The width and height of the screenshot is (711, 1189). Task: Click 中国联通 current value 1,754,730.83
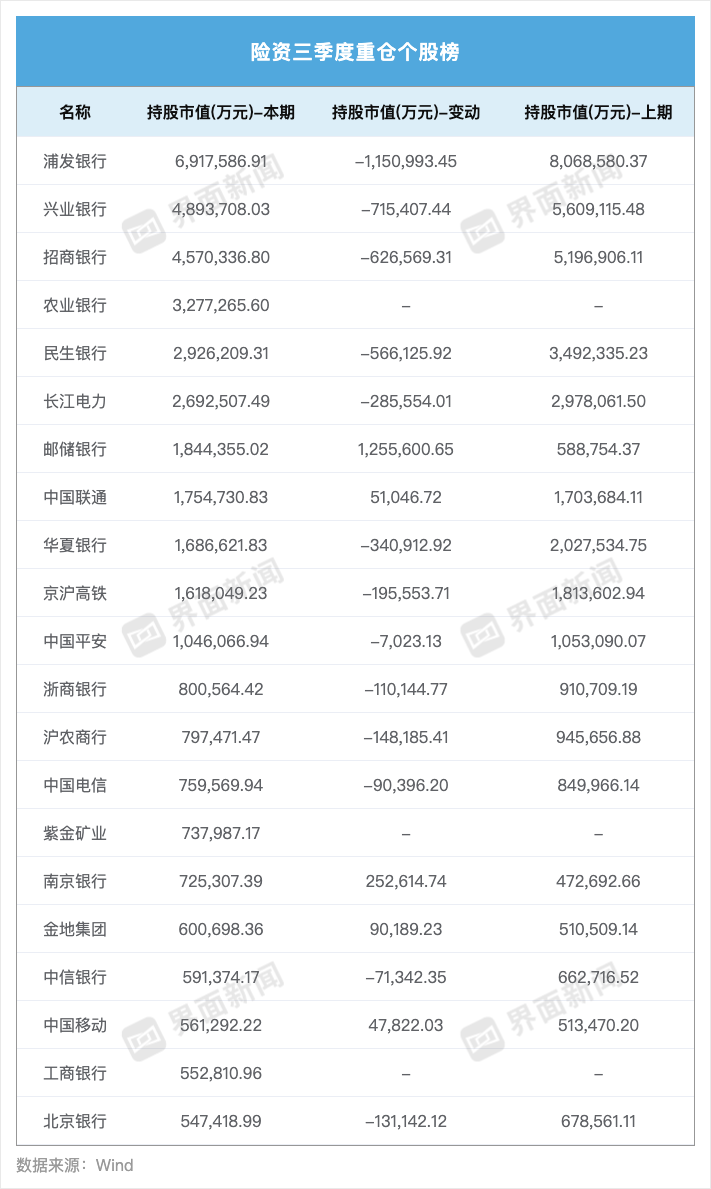221,497
